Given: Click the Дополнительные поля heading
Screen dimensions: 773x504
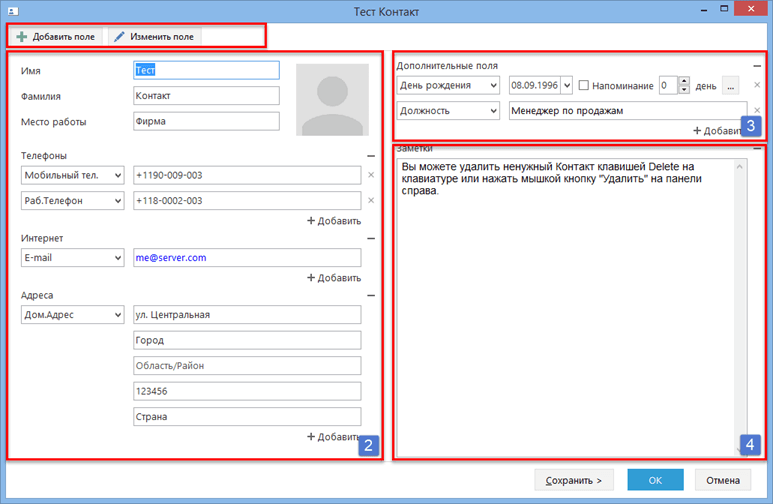Looking at the screenshot, I should click(x=447, y=66).
